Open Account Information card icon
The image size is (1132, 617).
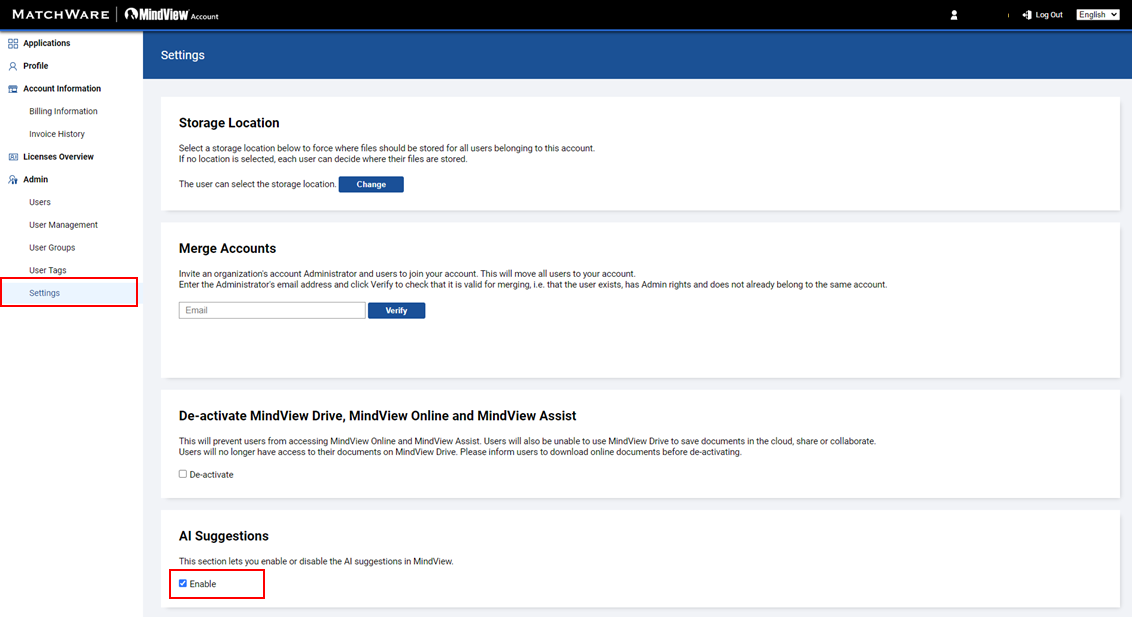tap(11, 88)
